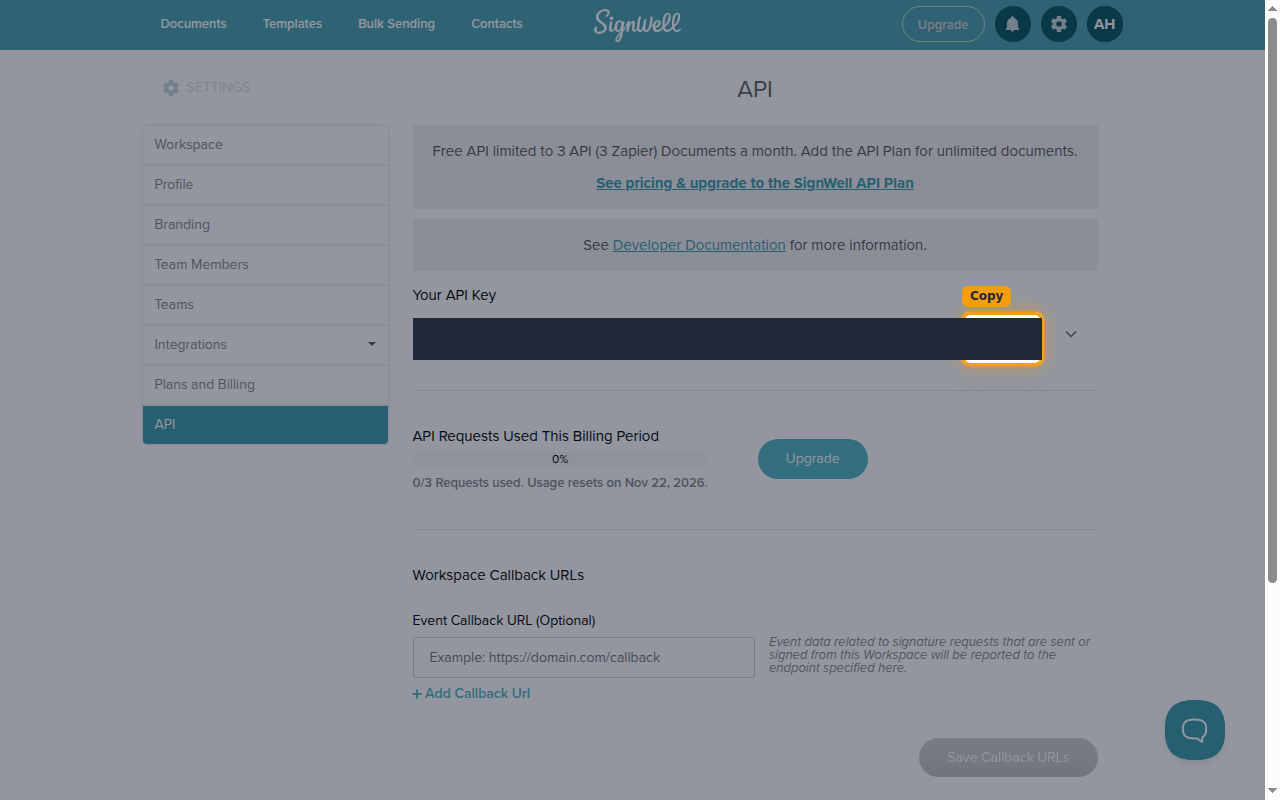Select Workspace in settings sidebar
Screen dimensions: 1280x800
click(x=265, y=145)
